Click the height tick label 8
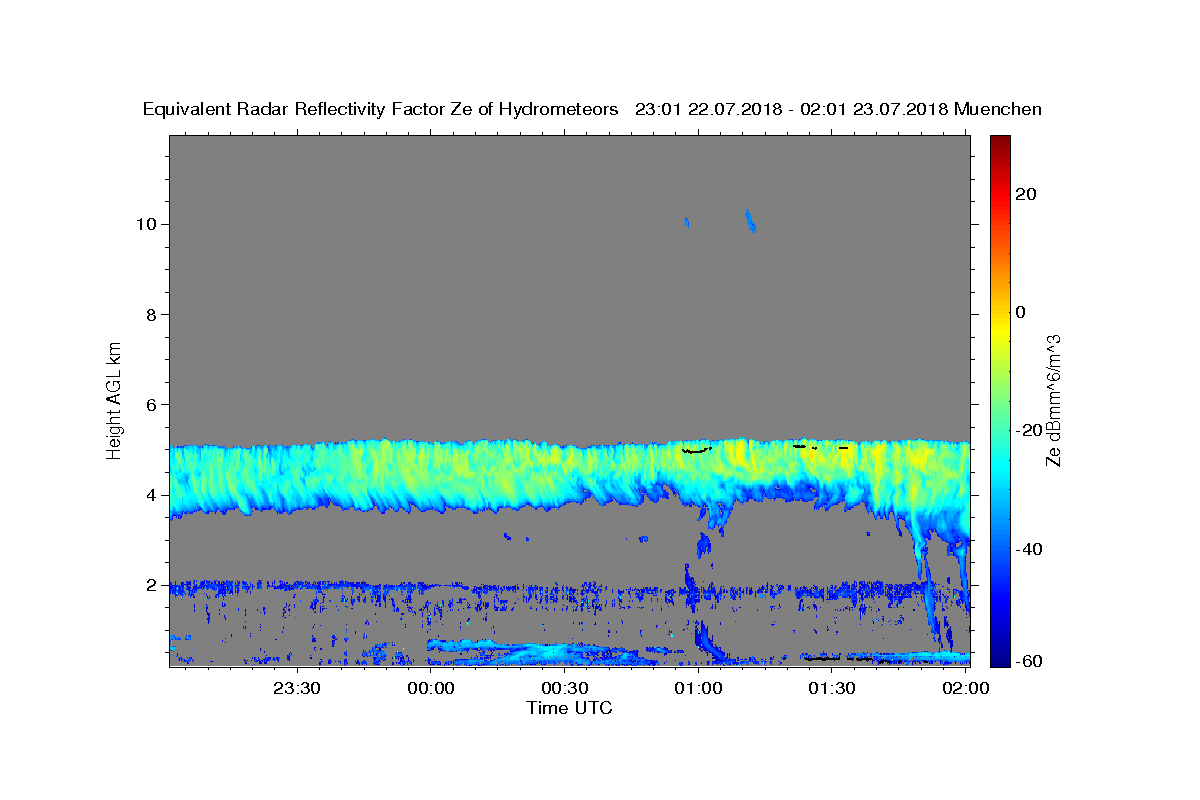 (152, 314)
